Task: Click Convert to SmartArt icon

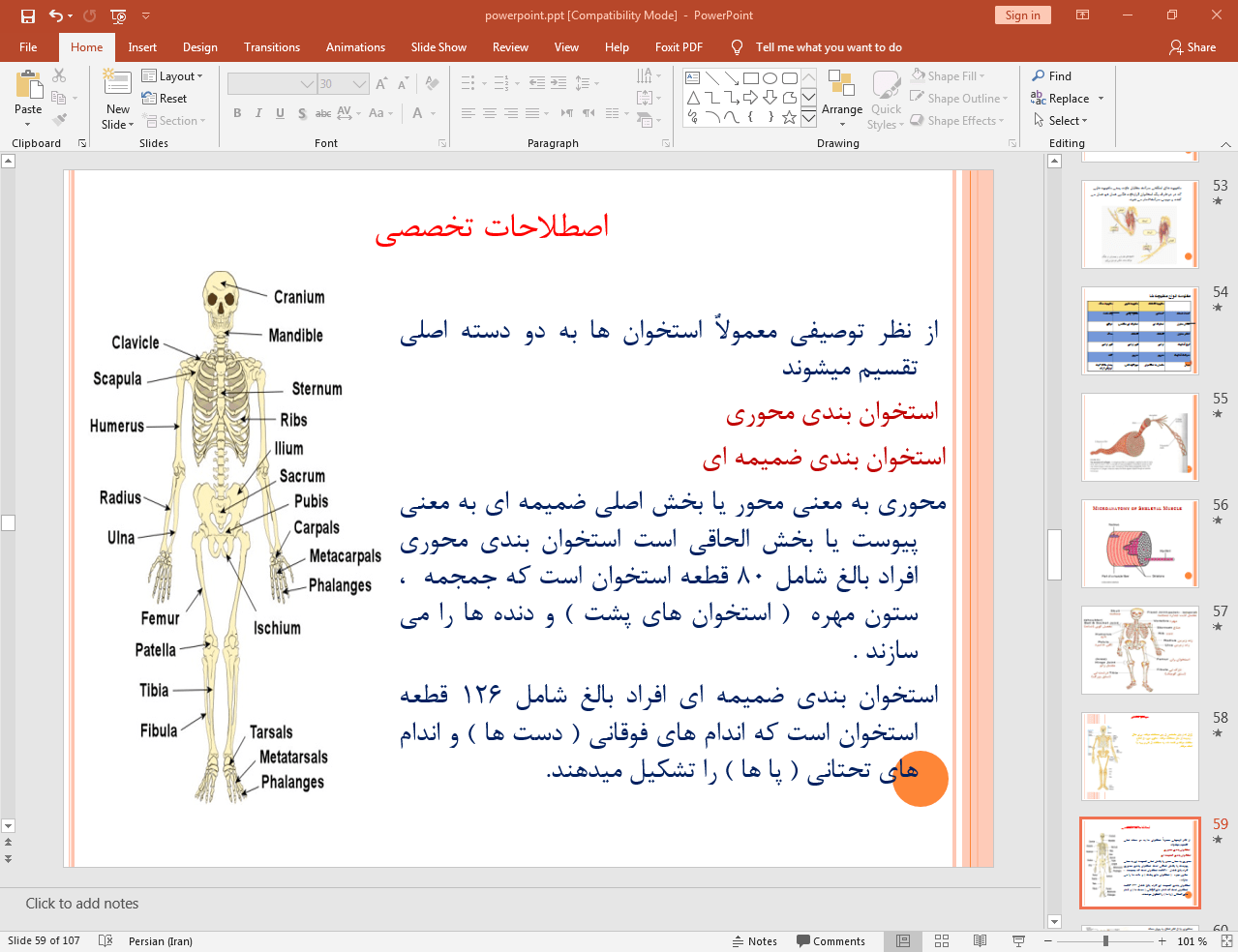Action: pyautogui.click(x=649, y=120)
